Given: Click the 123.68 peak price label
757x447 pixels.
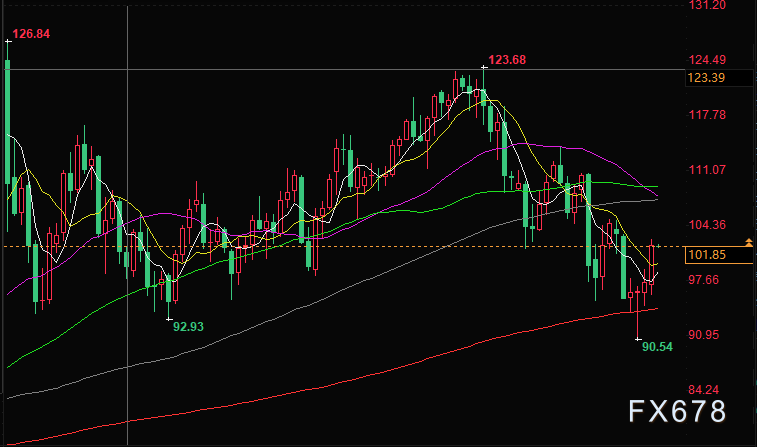Looking at the screenshot, I should [x=507, y=60].
